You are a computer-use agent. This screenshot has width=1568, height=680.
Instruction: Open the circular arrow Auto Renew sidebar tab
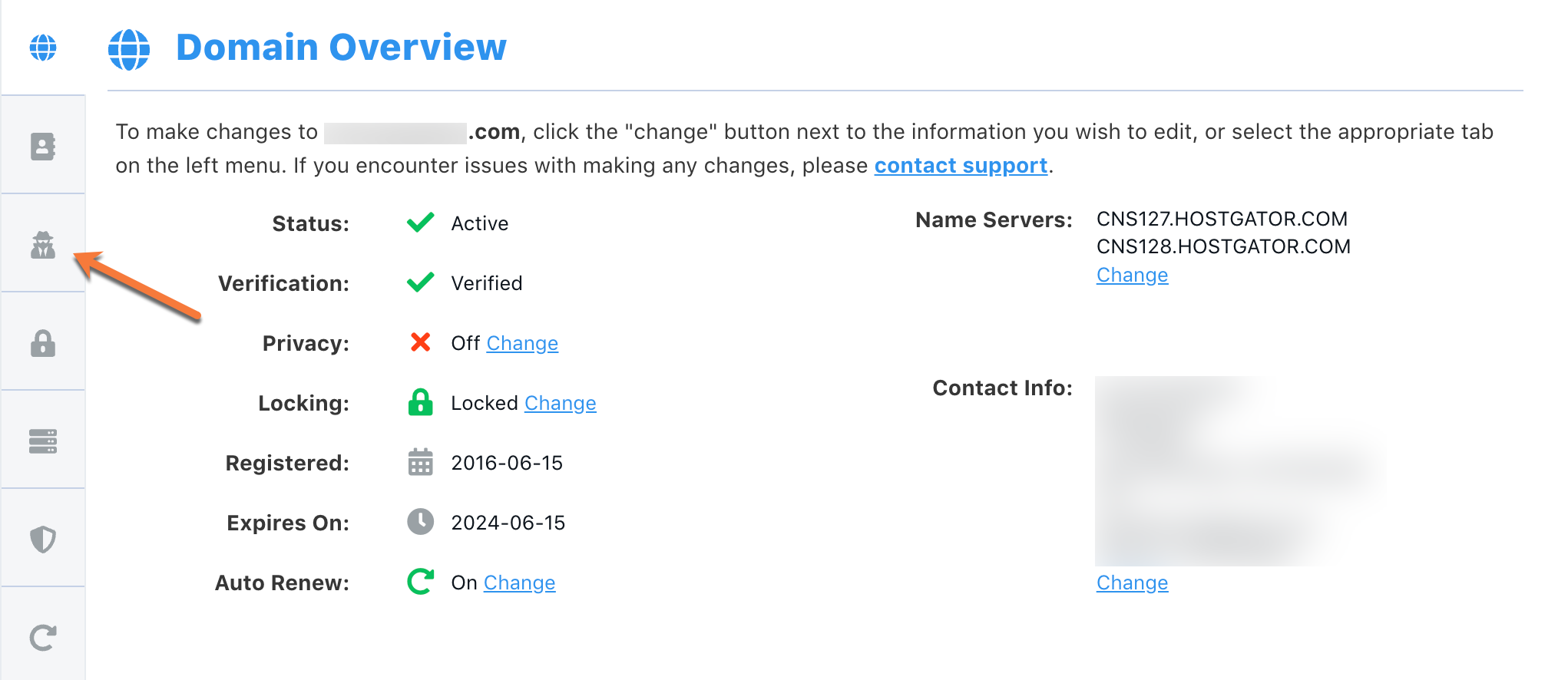[x=43, y=637]
